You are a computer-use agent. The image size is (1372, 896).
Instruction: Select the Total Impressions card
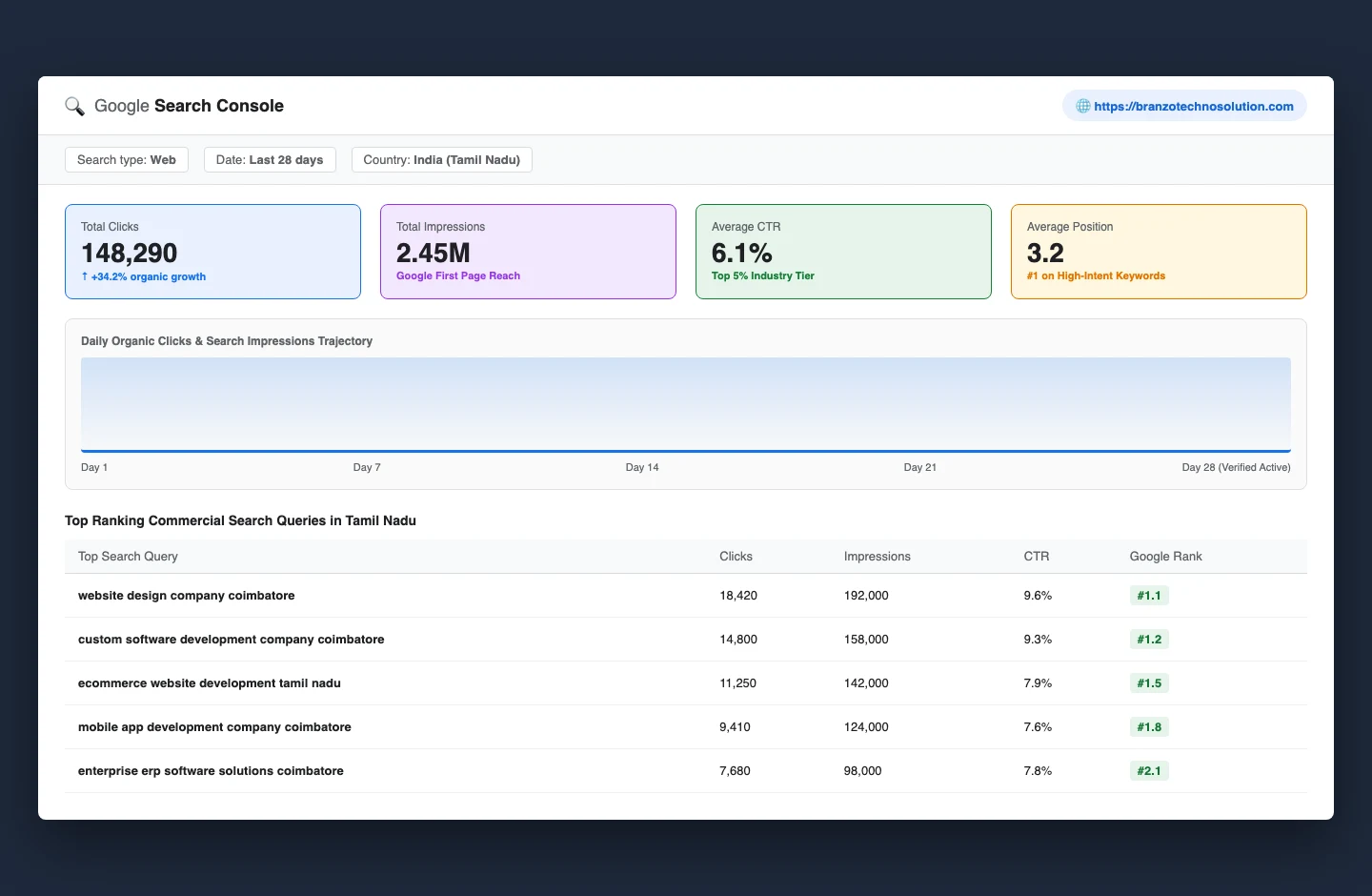click(x=528, y=252)
